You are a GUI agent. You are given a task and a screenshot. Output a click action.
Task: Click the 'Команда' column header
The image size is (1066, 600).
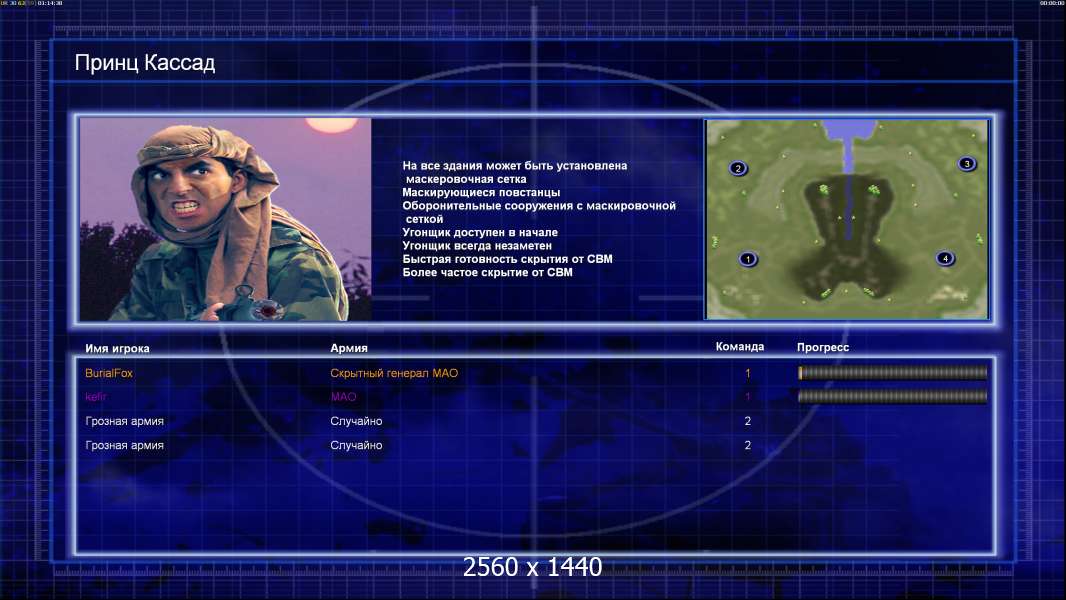740,347
